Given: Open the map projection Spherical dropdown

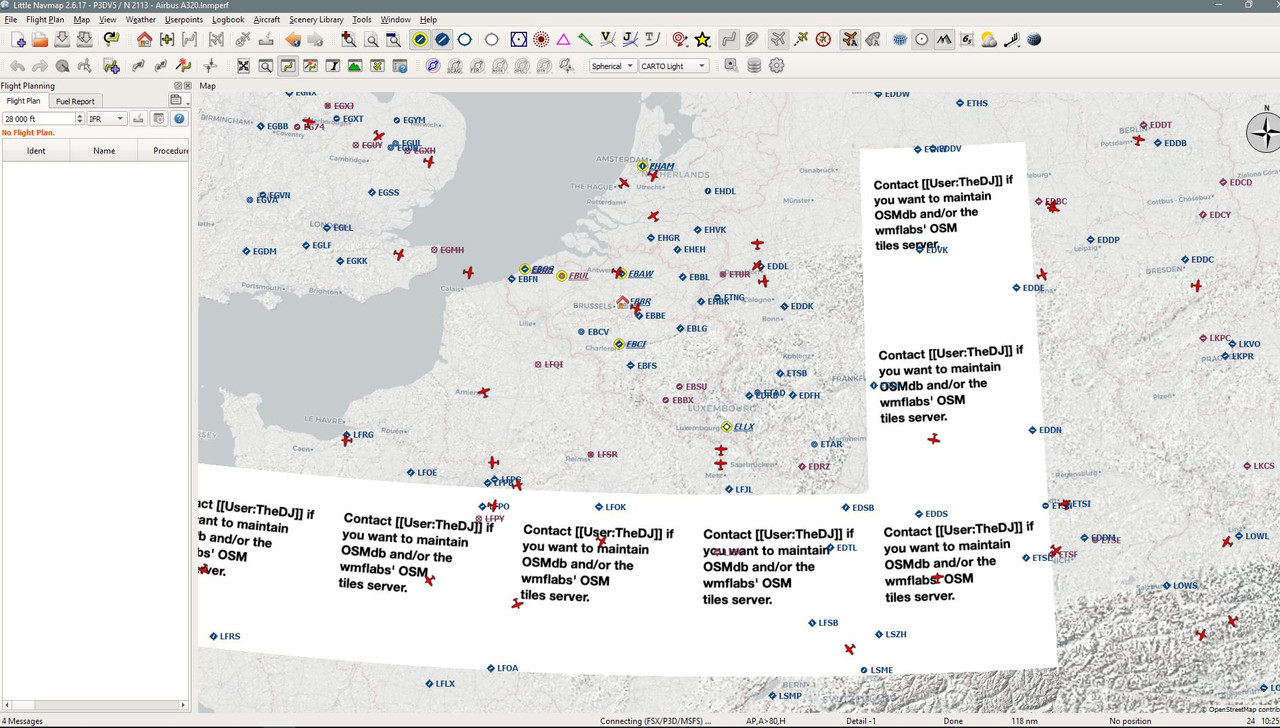Looking at the screenshot, I should click(612, 66).
